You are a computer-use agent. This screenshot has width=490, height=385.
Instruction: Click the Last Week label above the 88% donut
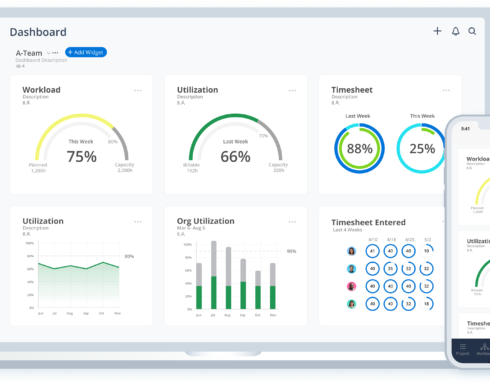click(358, 116)
